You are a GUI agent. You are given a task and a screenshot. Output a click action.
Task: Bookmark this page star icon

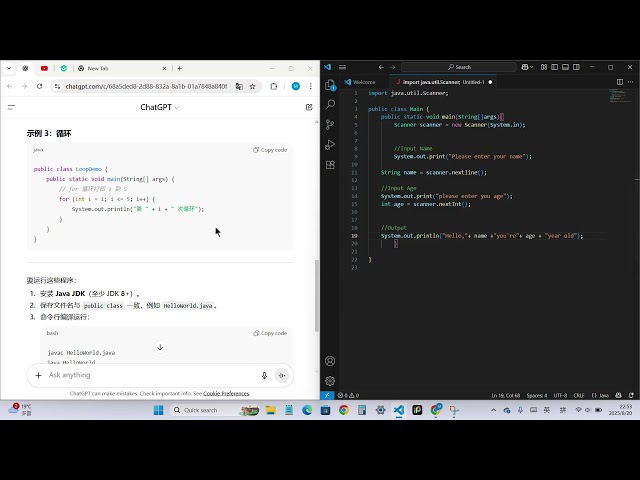tap(253, 86)
